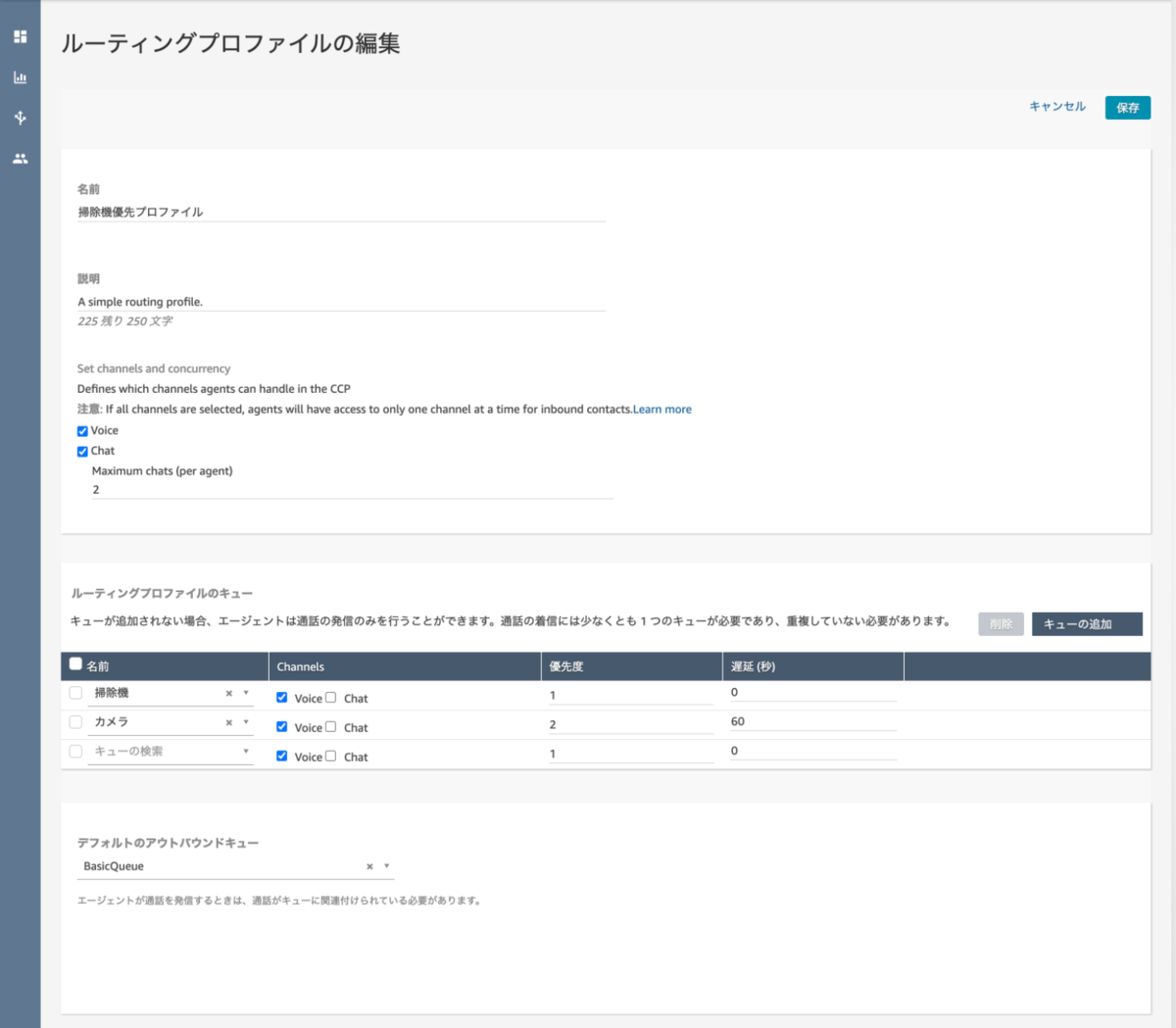The image size is (1176, 1028).
Task: Open the metrics and analytics sidebar icon
Action: pos(20,77)
